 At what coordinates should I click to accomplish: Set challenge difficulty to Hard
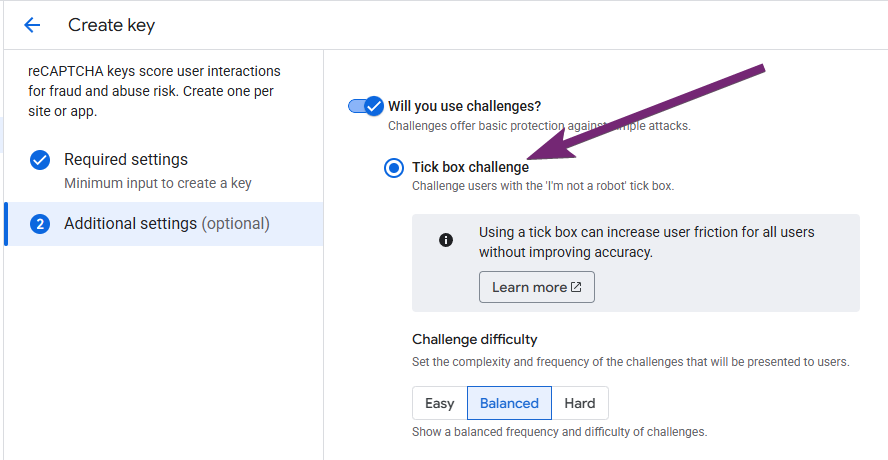580,403
